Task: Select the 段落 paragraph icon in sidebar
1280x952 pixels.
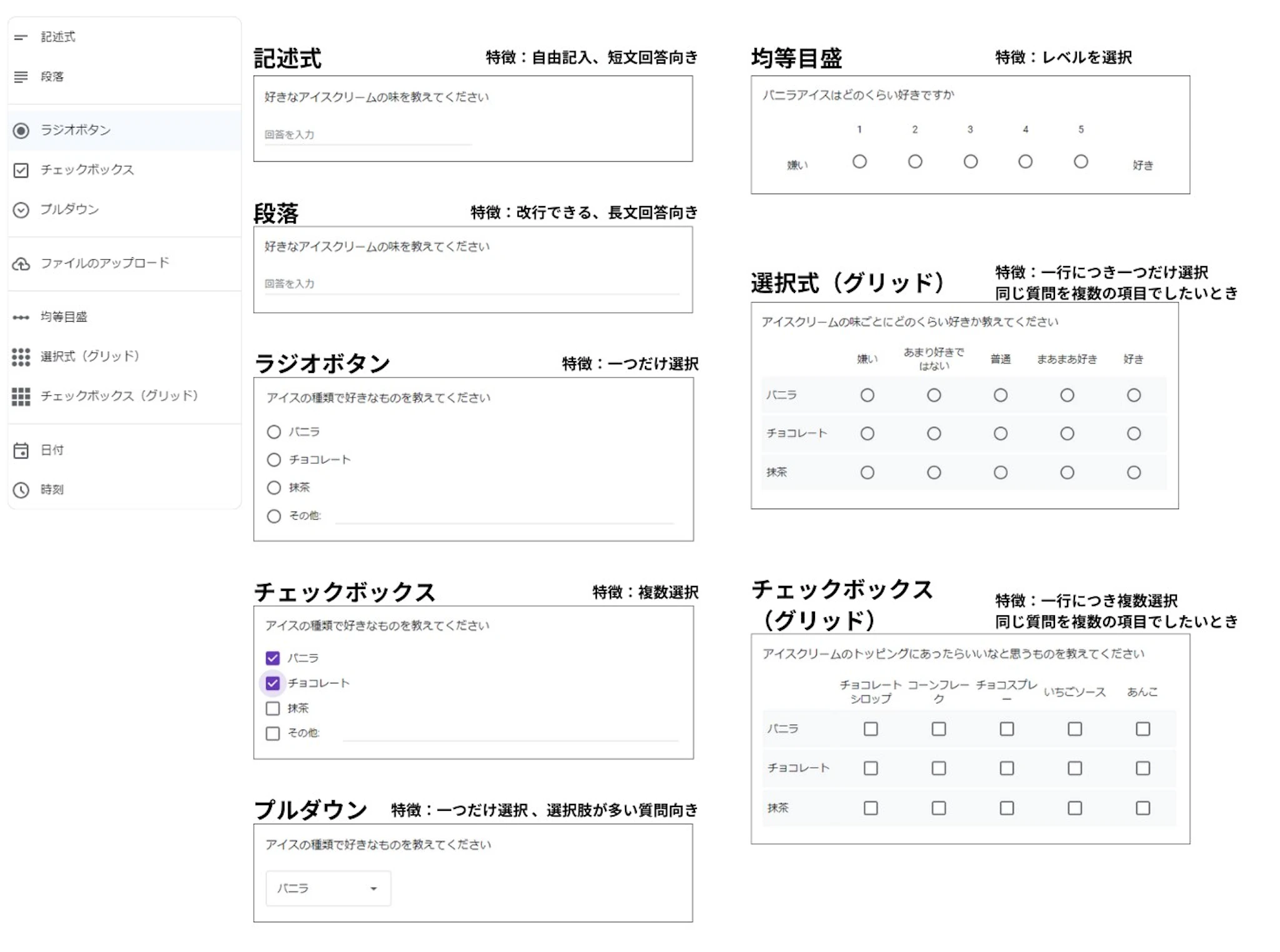Action: 21,77
